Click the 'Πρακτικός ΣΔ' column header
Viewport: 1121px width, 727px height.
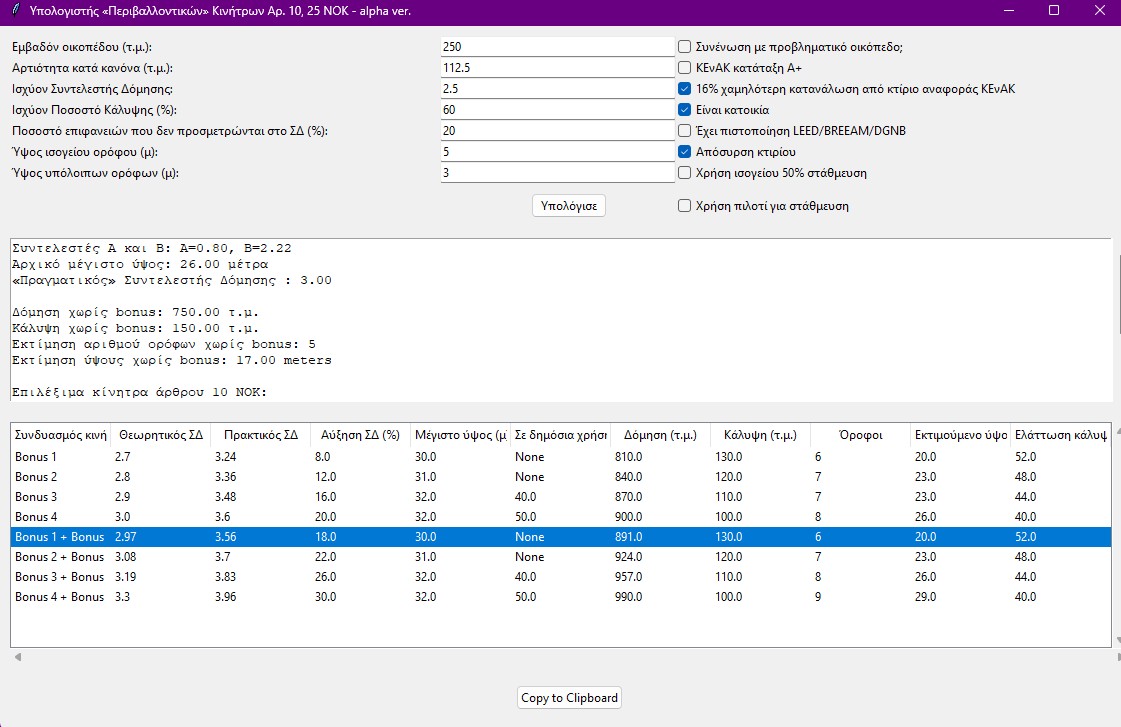(261, 435)
